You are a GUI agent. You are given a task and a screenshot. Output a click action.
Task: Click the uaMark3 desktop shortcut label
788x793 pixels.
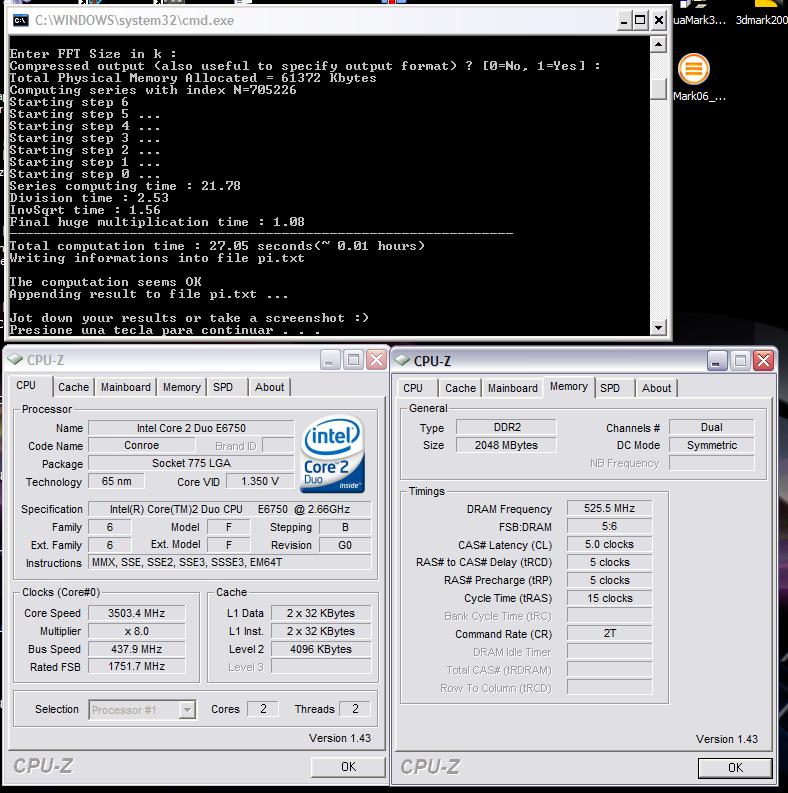coord(699,20)
